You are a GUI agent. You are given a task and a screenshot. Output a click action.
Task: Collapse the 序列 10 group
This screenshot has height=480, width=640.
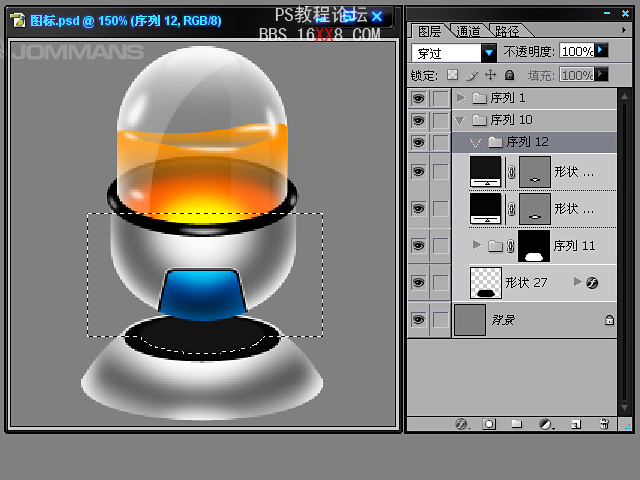click(x=460, y=120)
